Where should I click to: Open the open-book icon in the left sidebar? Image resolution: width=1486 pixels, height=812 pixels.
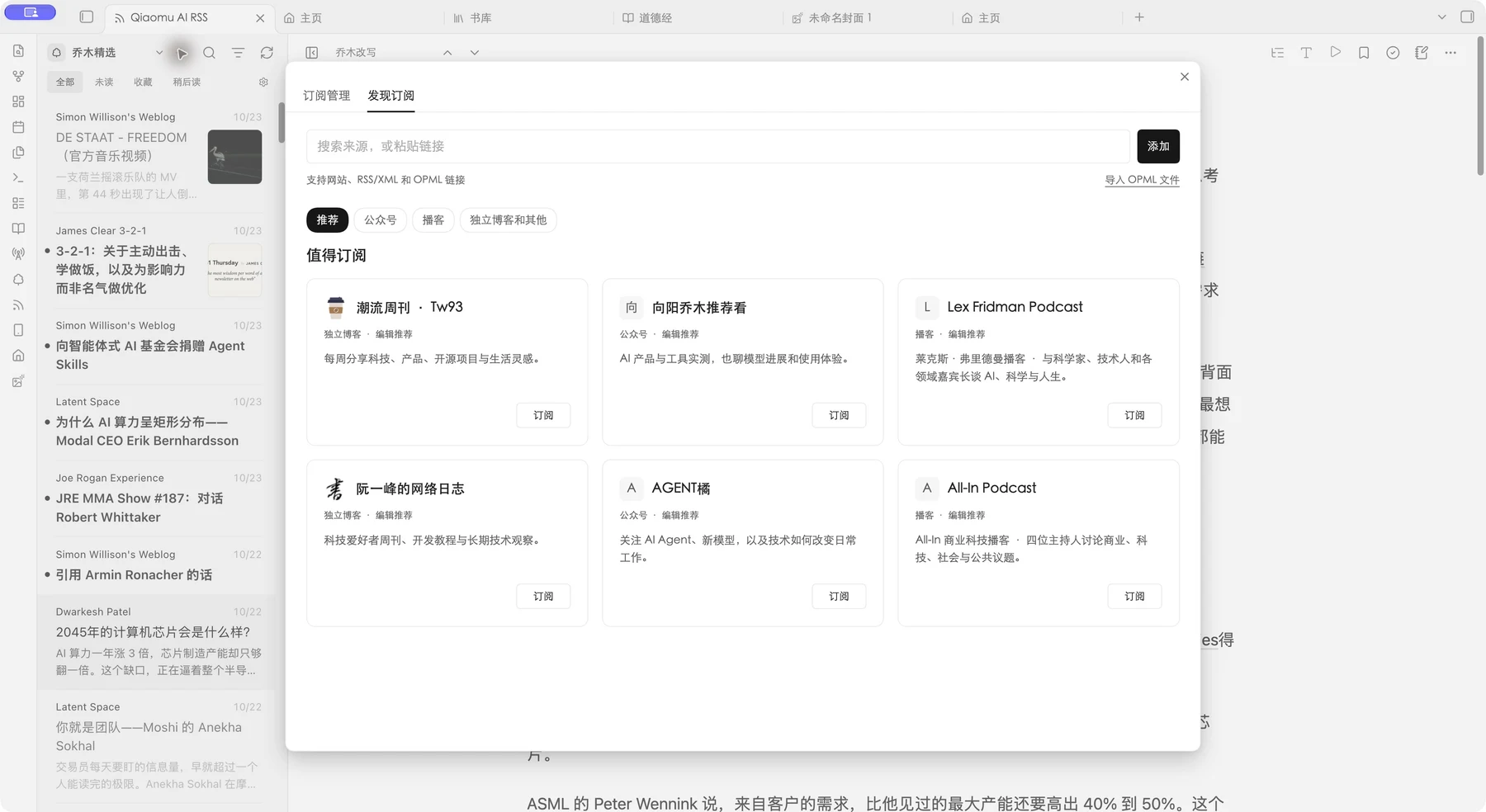pos(18,229)
